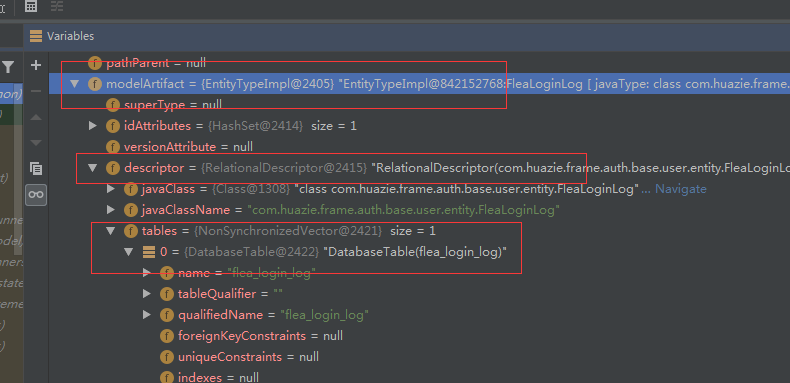Viewport: 790px width, 383px height.
Task: Click the Variables panel icon
Action: pos(36,36)
